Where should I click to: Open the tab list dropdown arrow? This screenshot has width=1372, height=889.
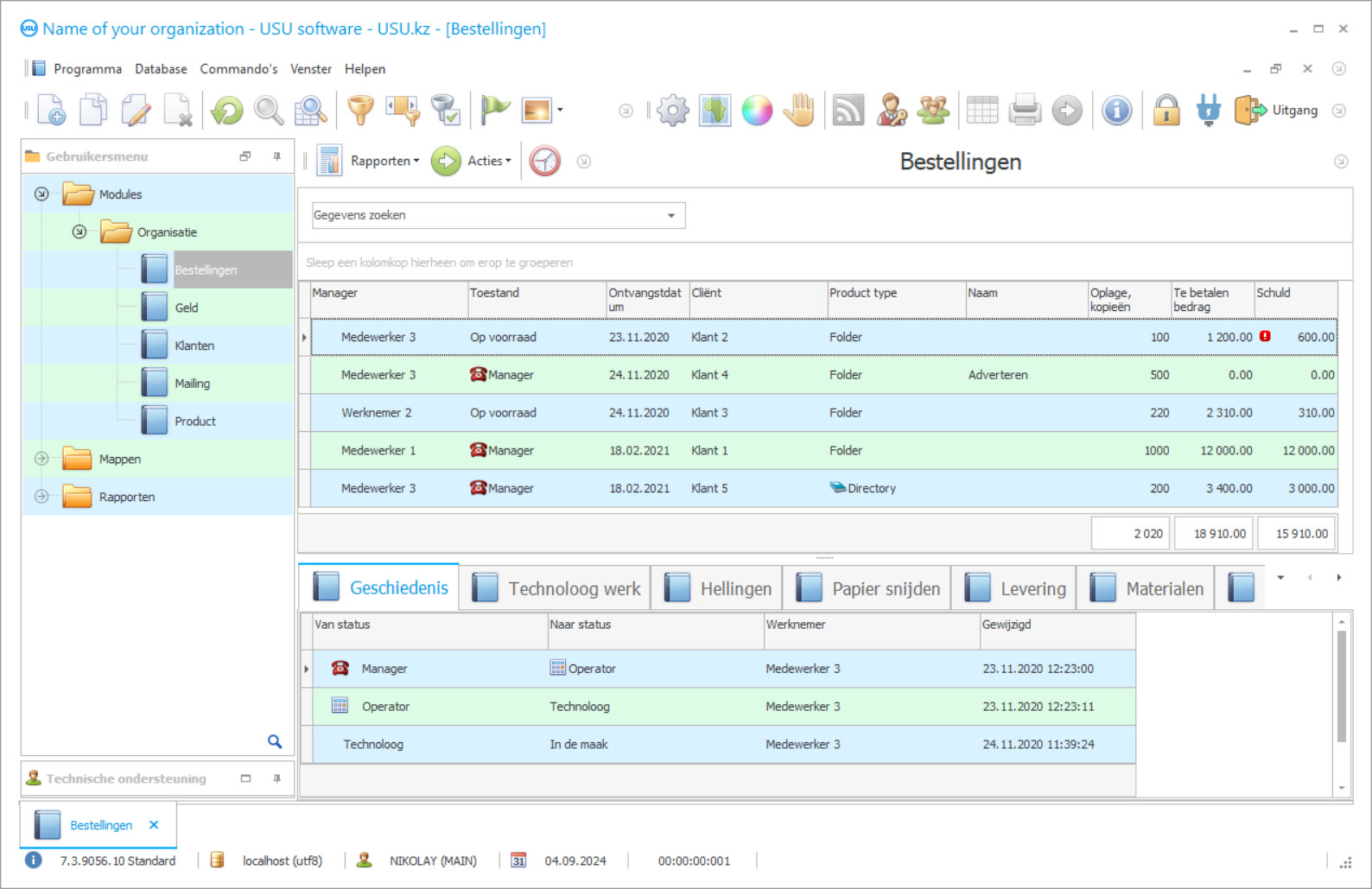click(x=1280, y=577)
